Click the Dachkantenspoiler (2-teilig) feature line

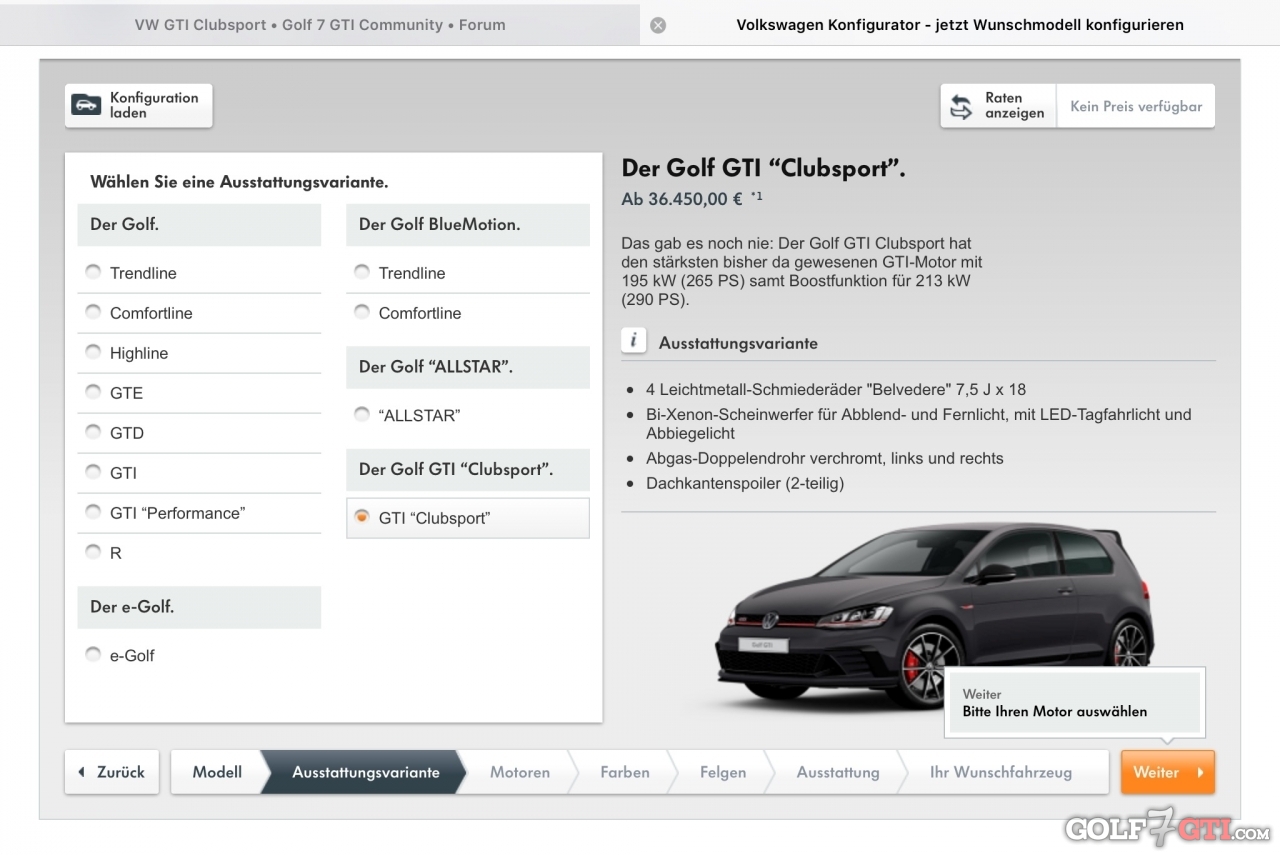(745, 484)
